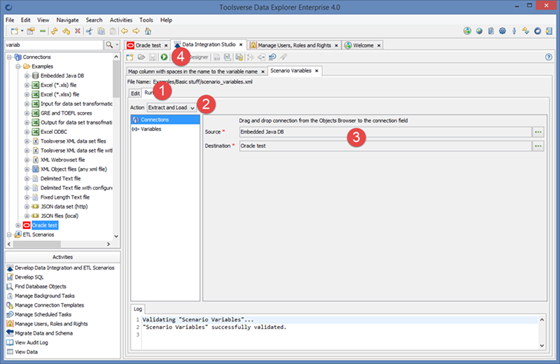Switch to the Welcome tab

point(363,45)
